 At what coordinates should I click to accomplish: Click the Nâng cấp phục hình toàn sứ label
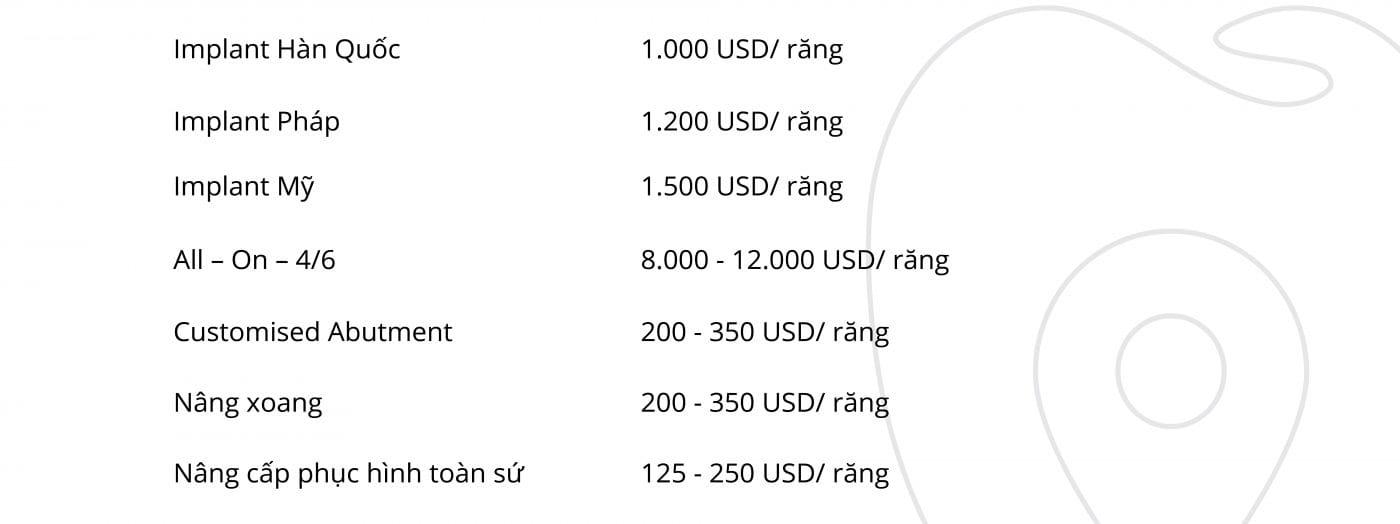349,473
